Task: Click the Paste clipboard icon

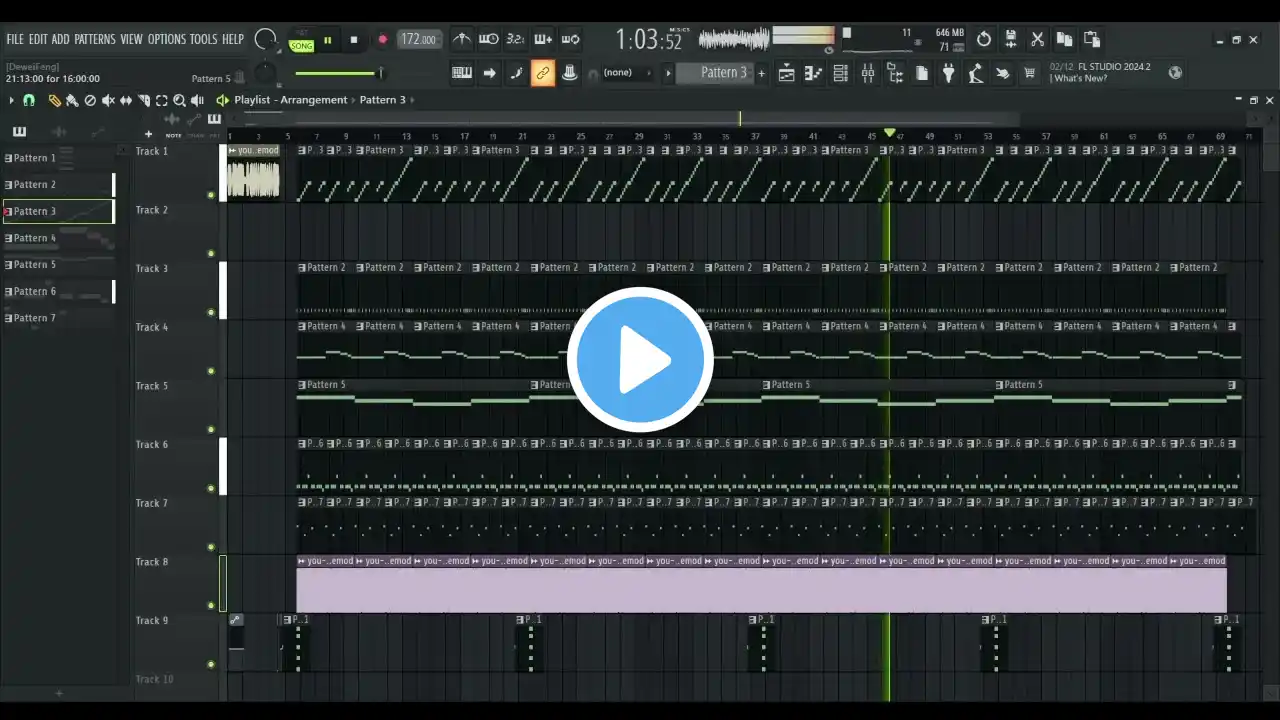Action: pyautogui.click(x=1092, y=39)
